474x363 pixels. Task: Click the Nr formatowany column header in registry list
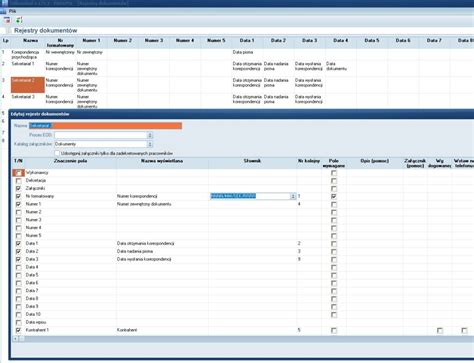point(60,43)
